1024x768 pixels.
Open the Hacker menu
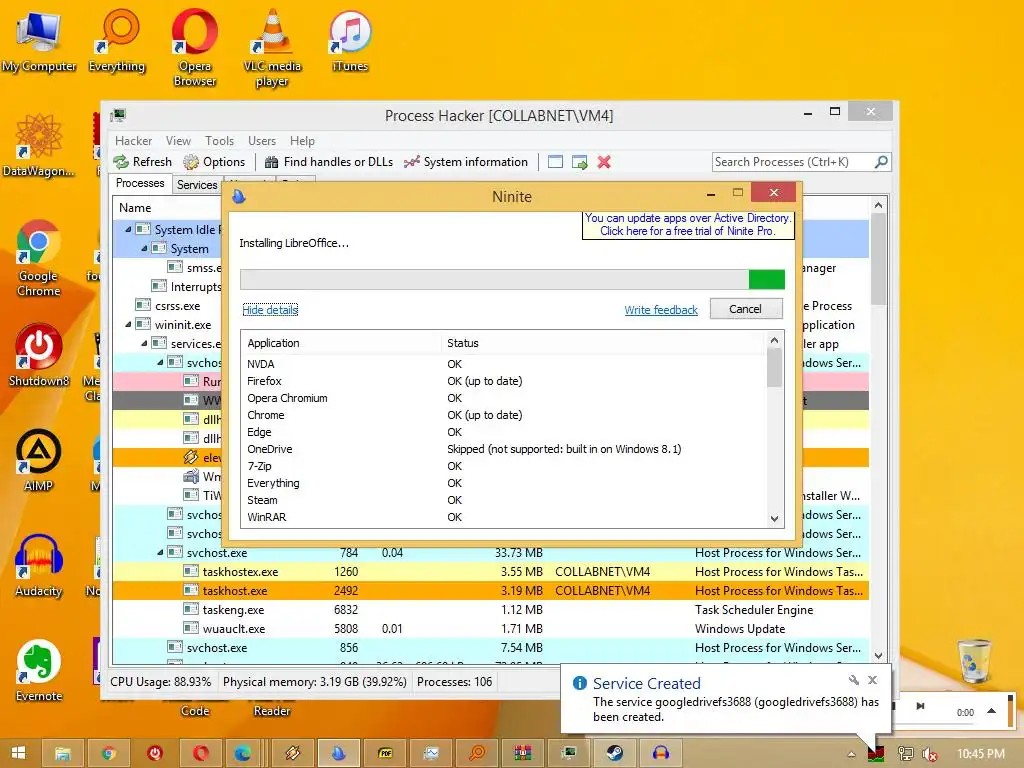pos(133,141)
